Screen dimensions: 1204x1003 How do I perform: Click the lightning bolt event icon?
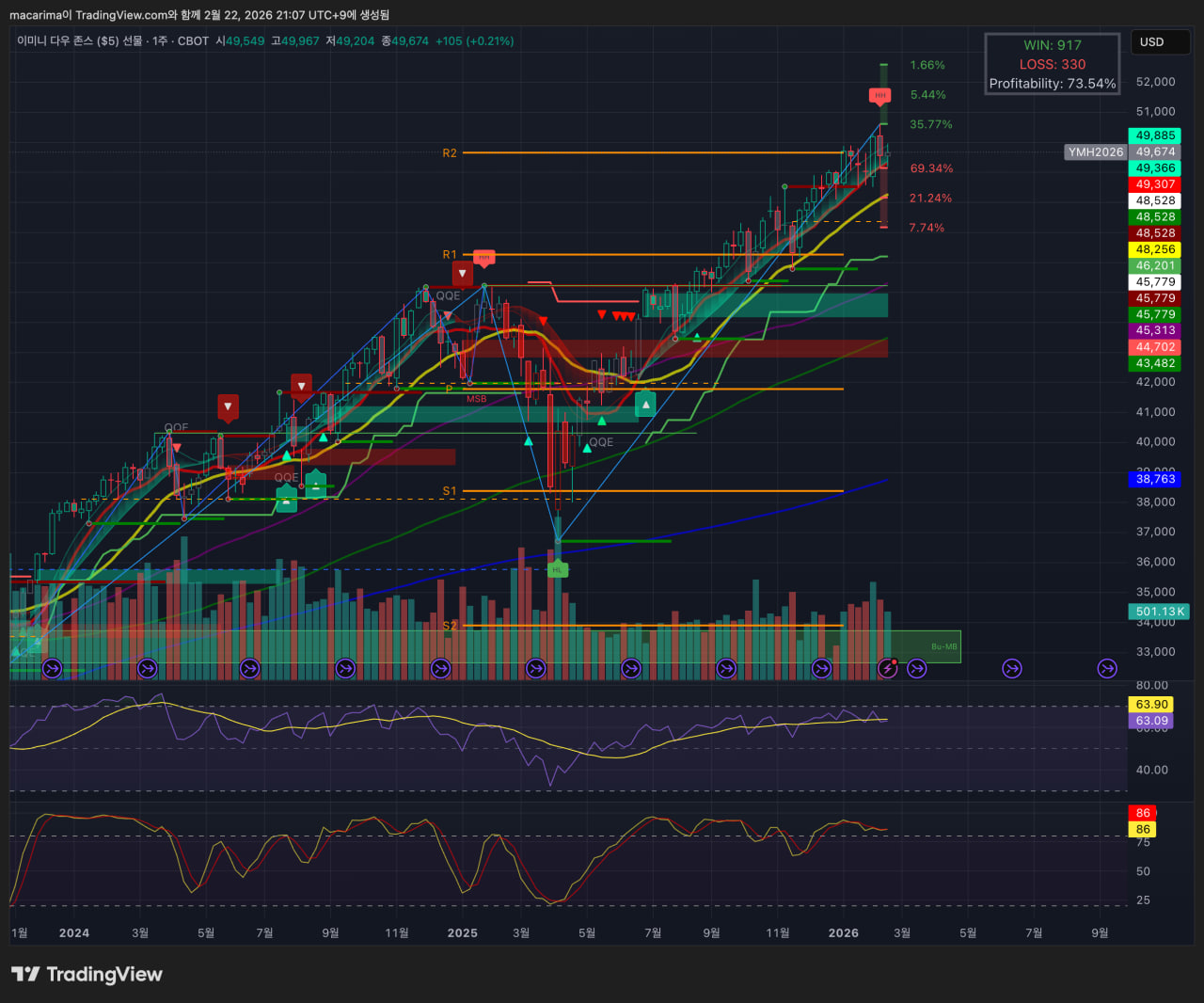pyautogui.click(x=887, y=668)
